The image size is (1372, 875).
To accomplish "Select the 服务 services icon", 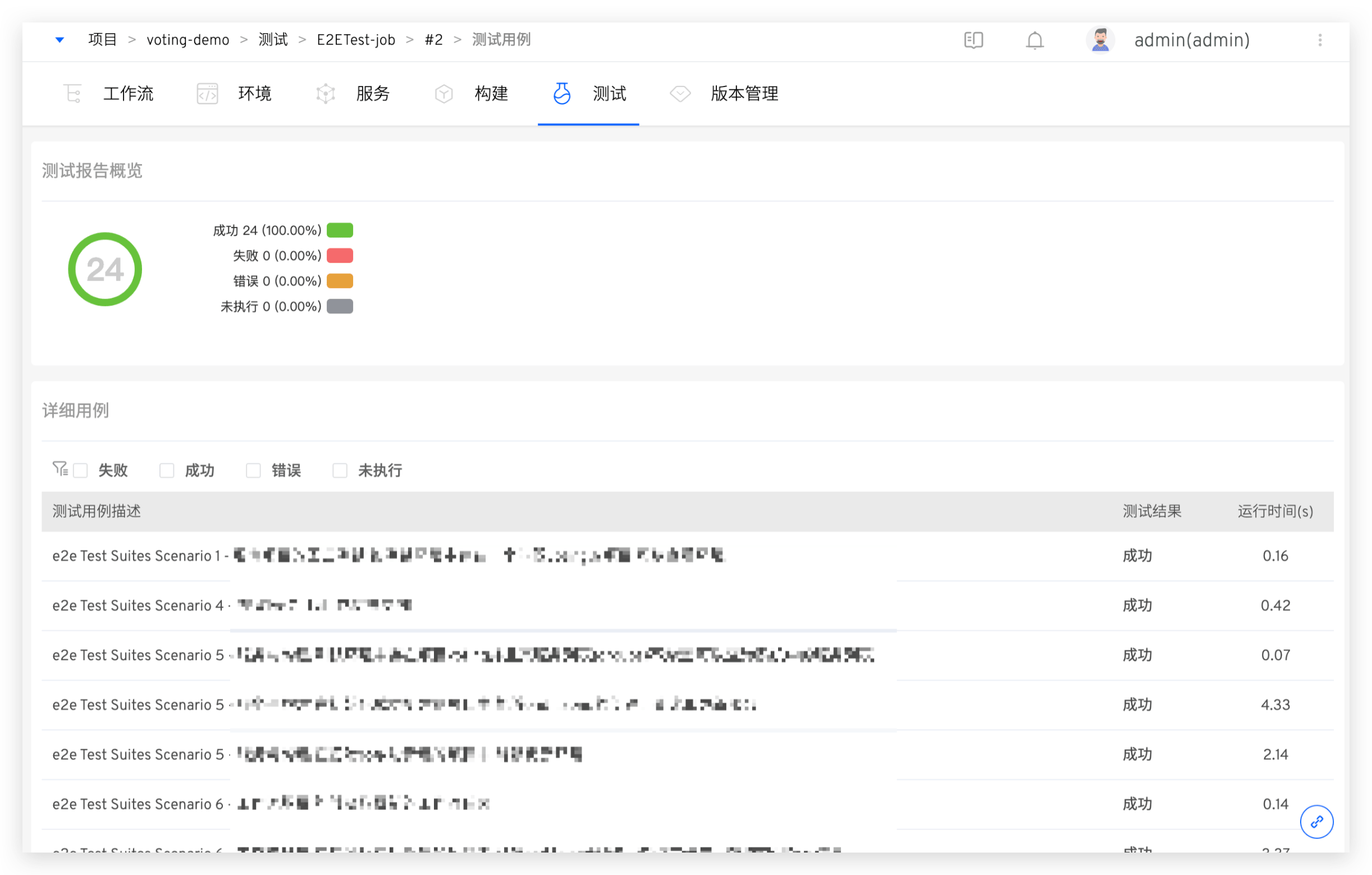I will pos(326,93).
